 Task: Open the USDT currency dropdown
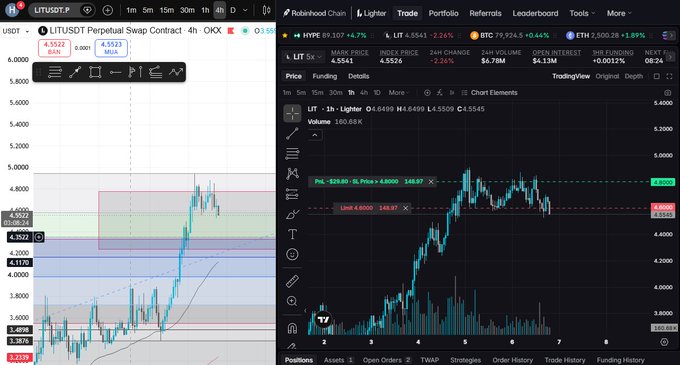tap(16, 31)
